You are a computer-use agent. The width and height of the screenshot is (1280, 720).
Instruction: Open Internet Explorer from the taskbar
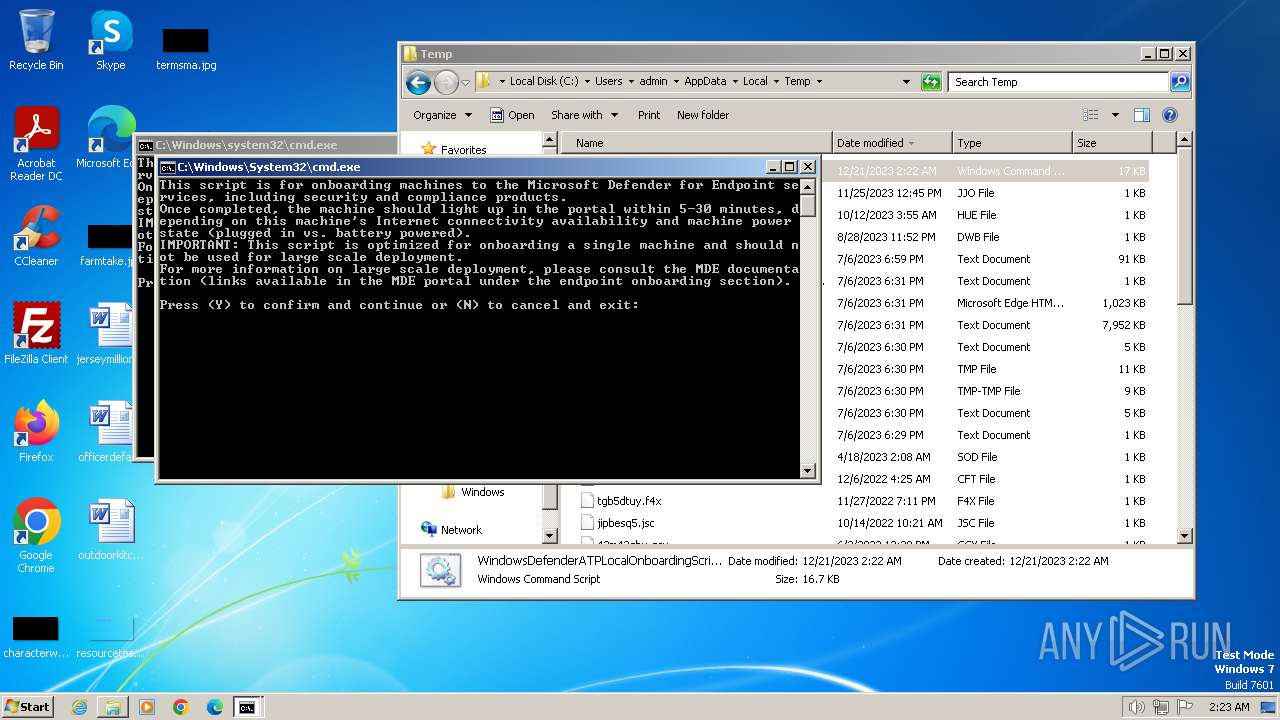[x=79, y=707]
